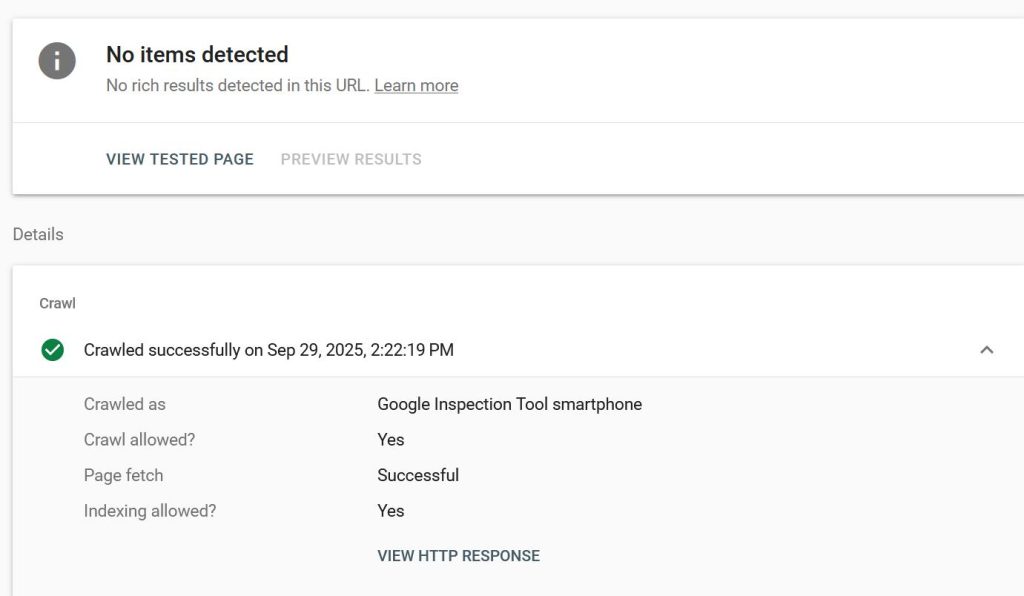Click the gray info circle icon
1024x596 pixels.
click(x=57, y=62)
